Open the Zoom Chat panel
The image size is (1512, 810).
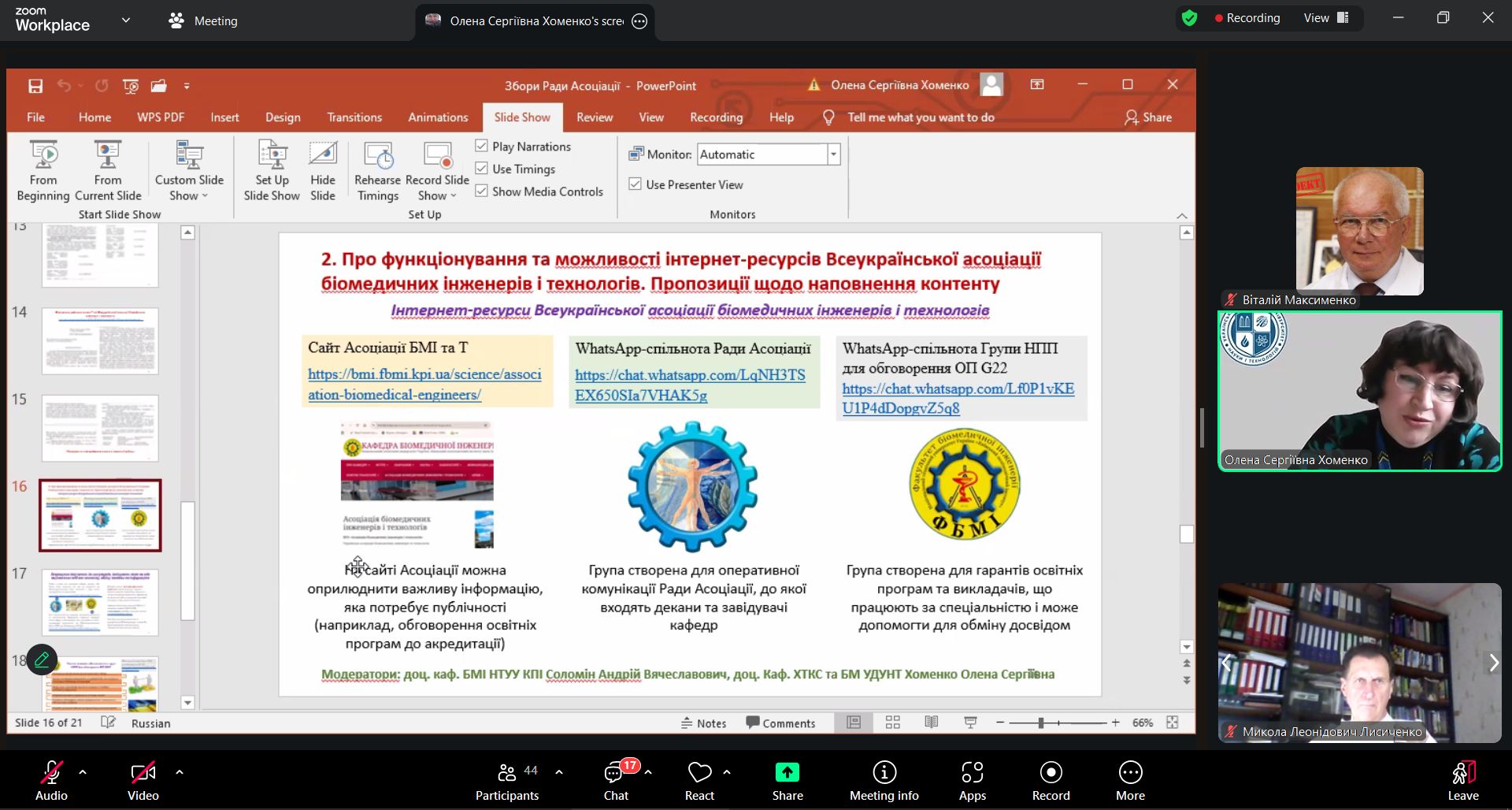coord(616,780)
